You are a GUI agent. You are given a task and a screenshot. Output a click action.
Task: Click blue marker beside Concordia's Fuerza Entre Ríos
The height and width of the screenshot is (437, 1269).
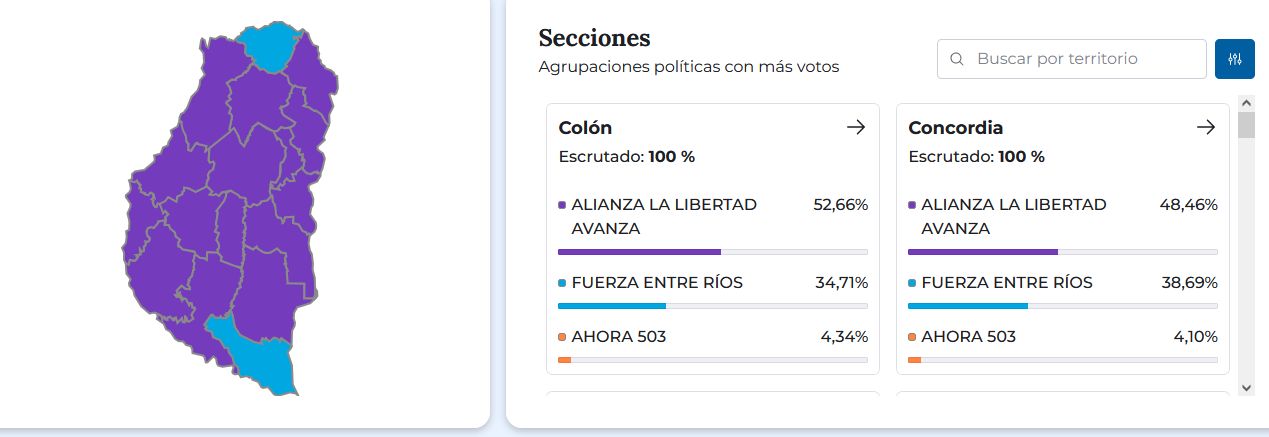point(912,283)
